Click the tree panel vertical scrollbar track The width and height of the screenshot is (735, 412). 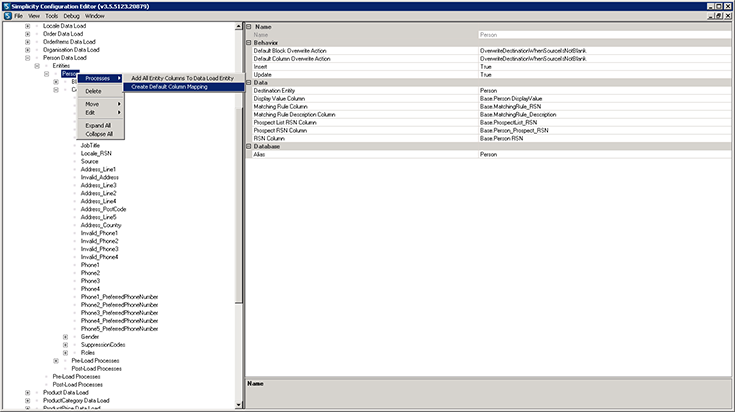(239, 352)
